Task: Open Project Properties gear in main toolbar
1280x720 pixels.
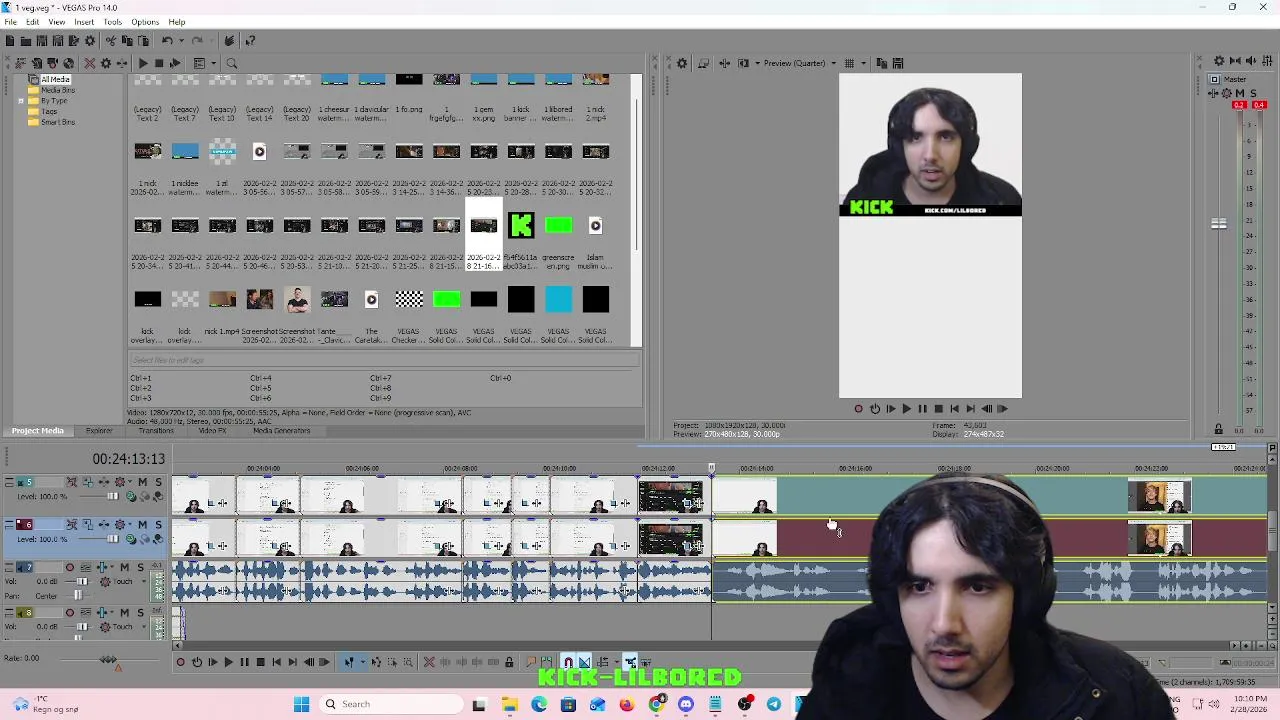Action: point(90,41)
